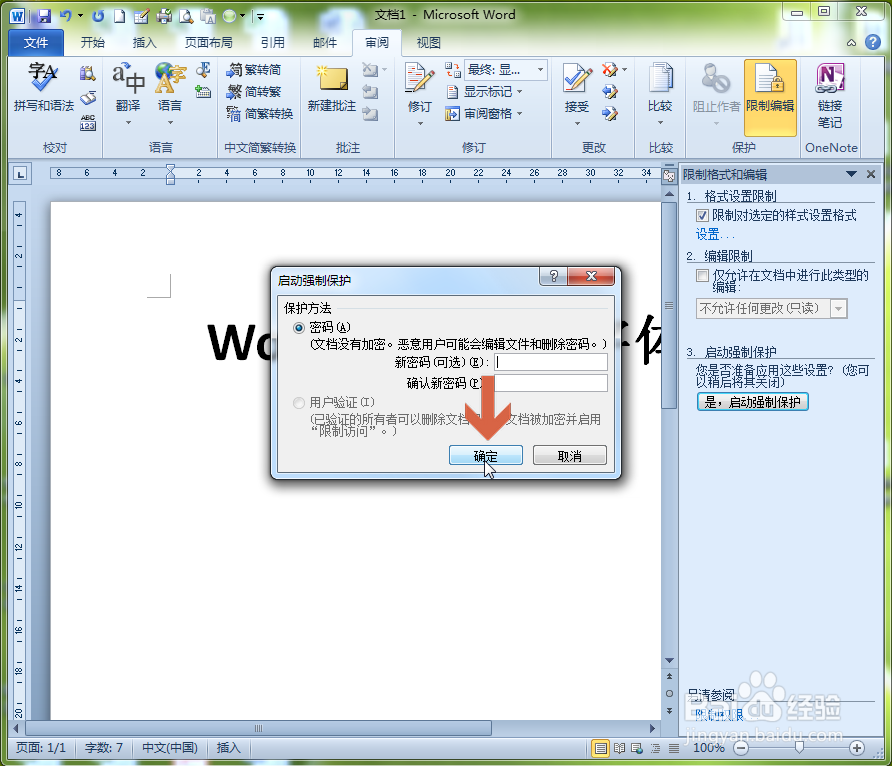
Task: Switch to the Insert (插入) tab
Action: click(144, 43)
